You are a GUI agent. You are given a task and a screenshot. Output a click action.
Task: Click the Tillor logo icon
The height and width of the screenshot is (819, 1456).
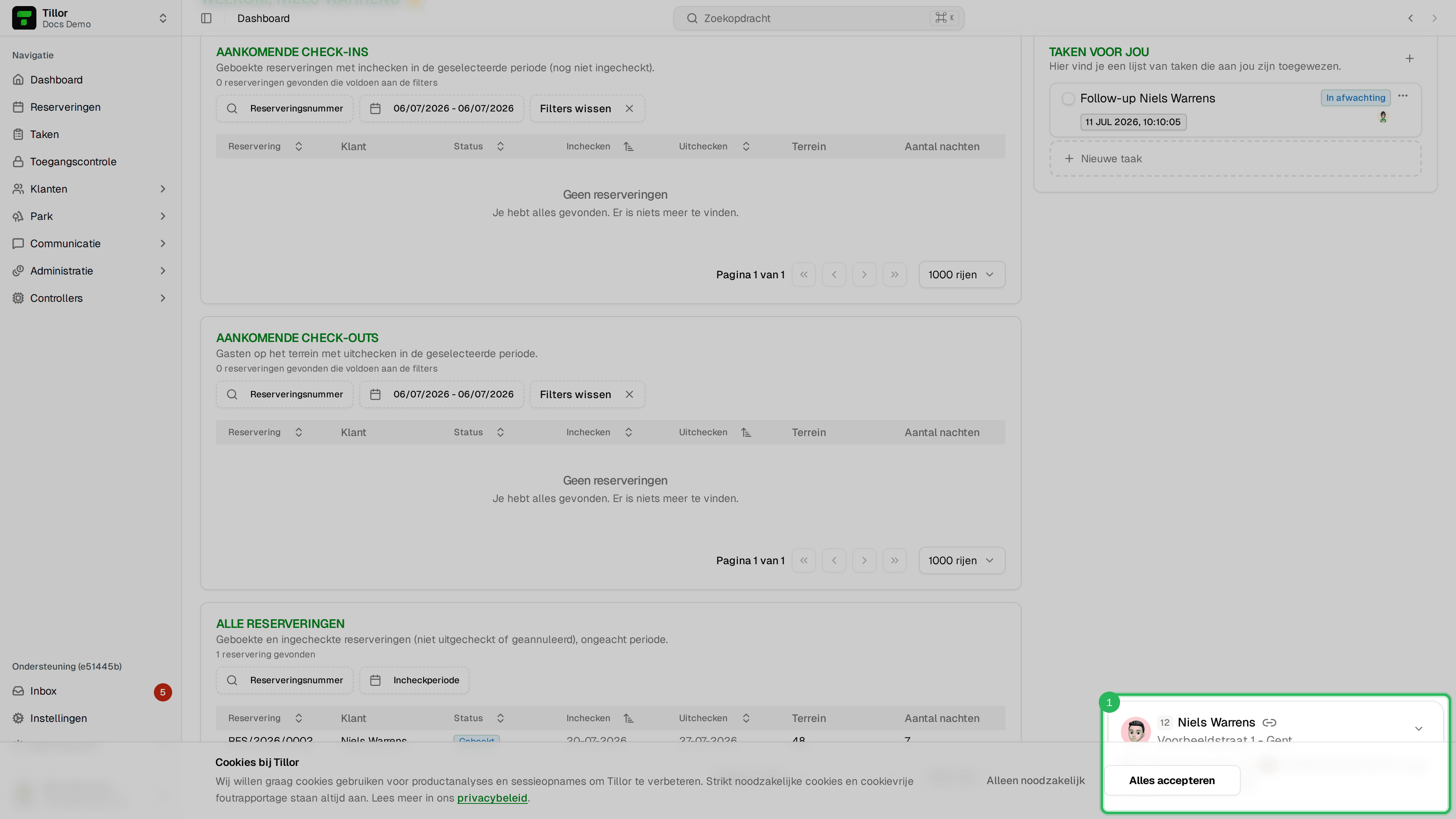(x=24, y=18)
